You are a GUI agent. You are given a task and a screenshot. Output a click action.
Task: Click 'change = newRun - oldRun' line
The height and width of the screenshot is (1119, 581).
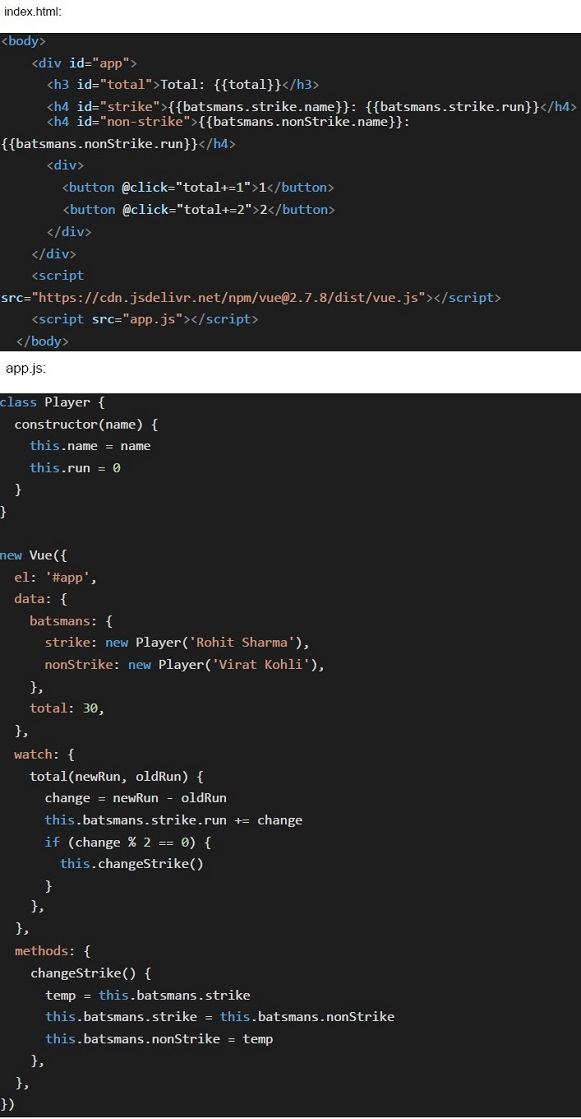tap(136, 798)
